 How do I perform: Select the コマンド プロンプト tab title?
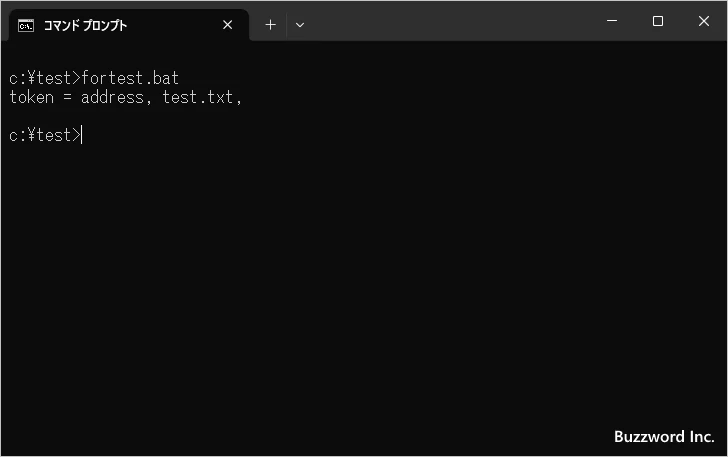[85, 25]
